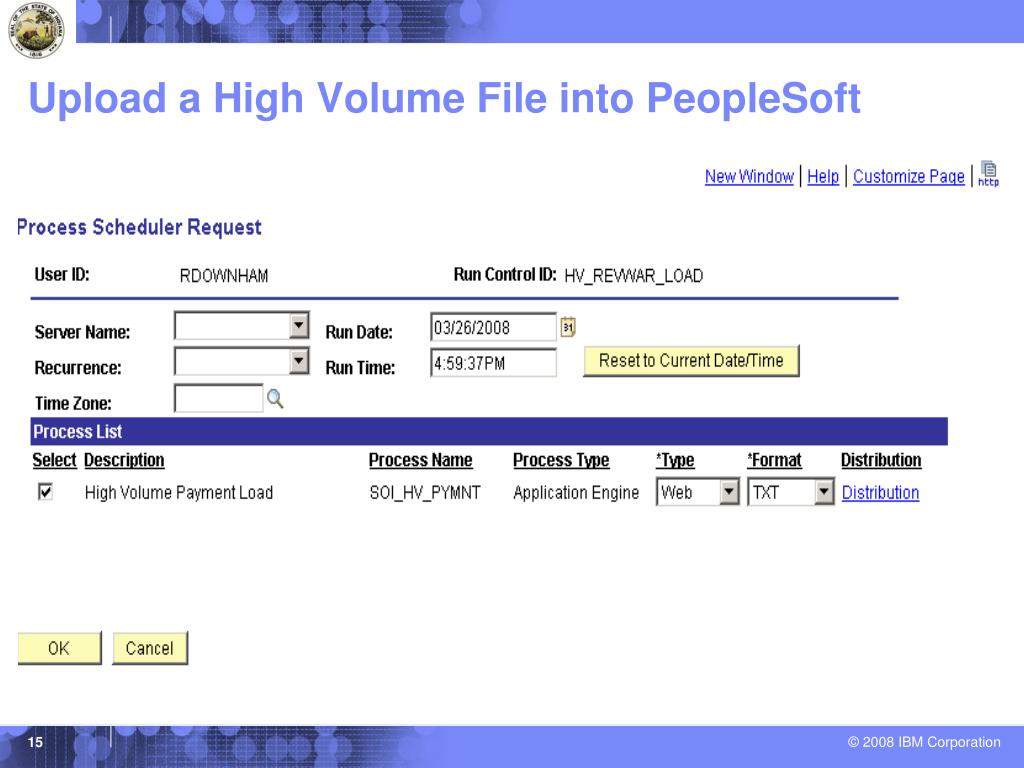Sort by the Description column header
Viewport: 1024px width, 768px height.
pyautogui.click(x=124, y=460)
